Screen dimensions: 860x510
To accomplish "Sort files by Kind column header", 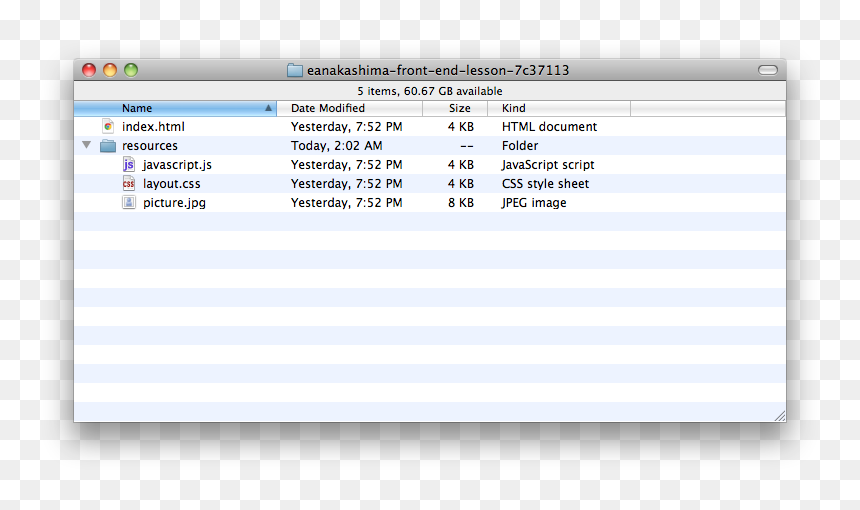I will pyautogui.click(x=559, y=108).
